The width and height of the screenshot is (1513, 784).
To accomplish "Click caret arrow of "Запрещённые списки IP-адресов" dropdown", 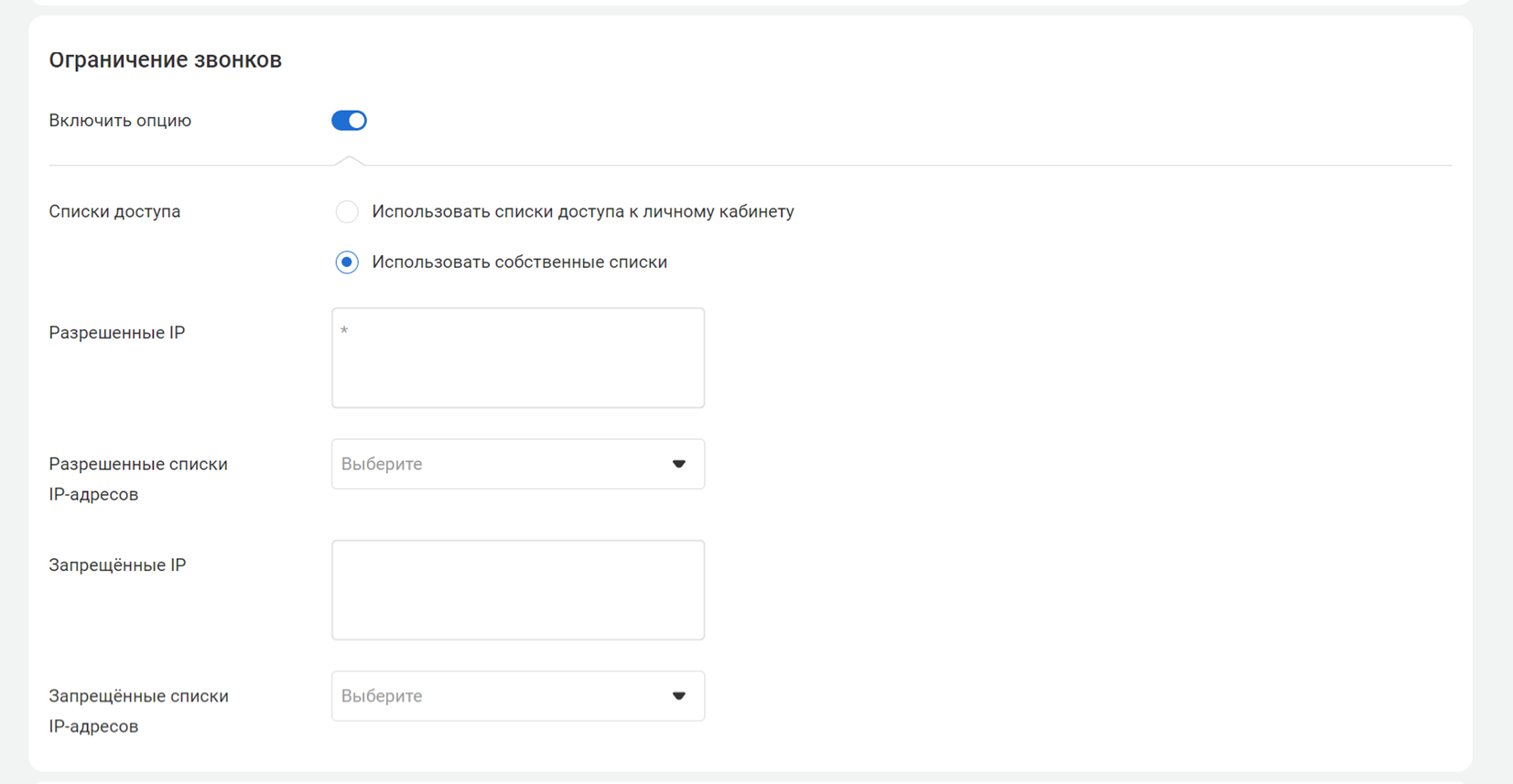I will point(679,696).
